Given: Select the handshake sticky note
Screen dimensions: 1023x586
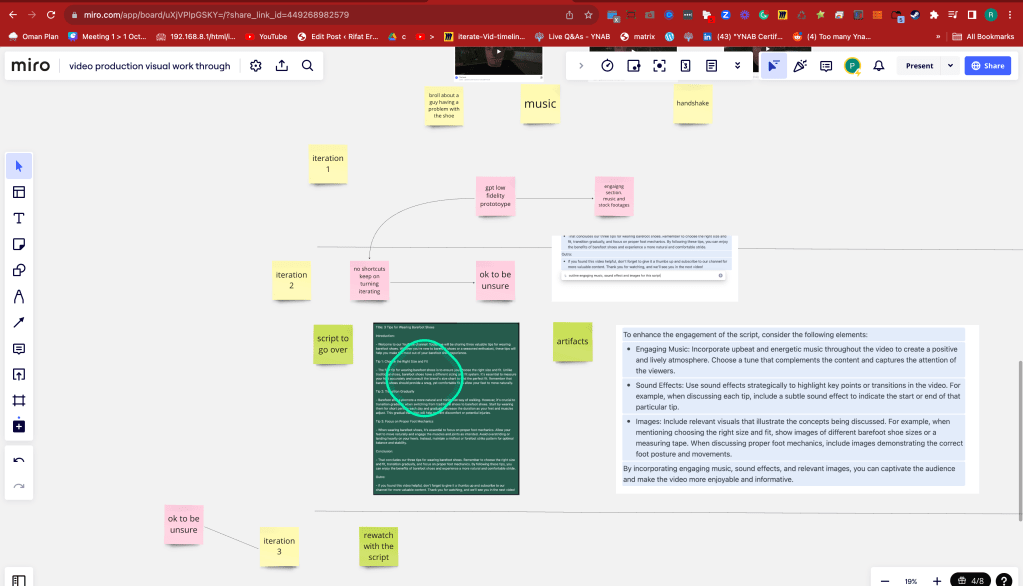Looking at the screenshot, I should point(692,104).
